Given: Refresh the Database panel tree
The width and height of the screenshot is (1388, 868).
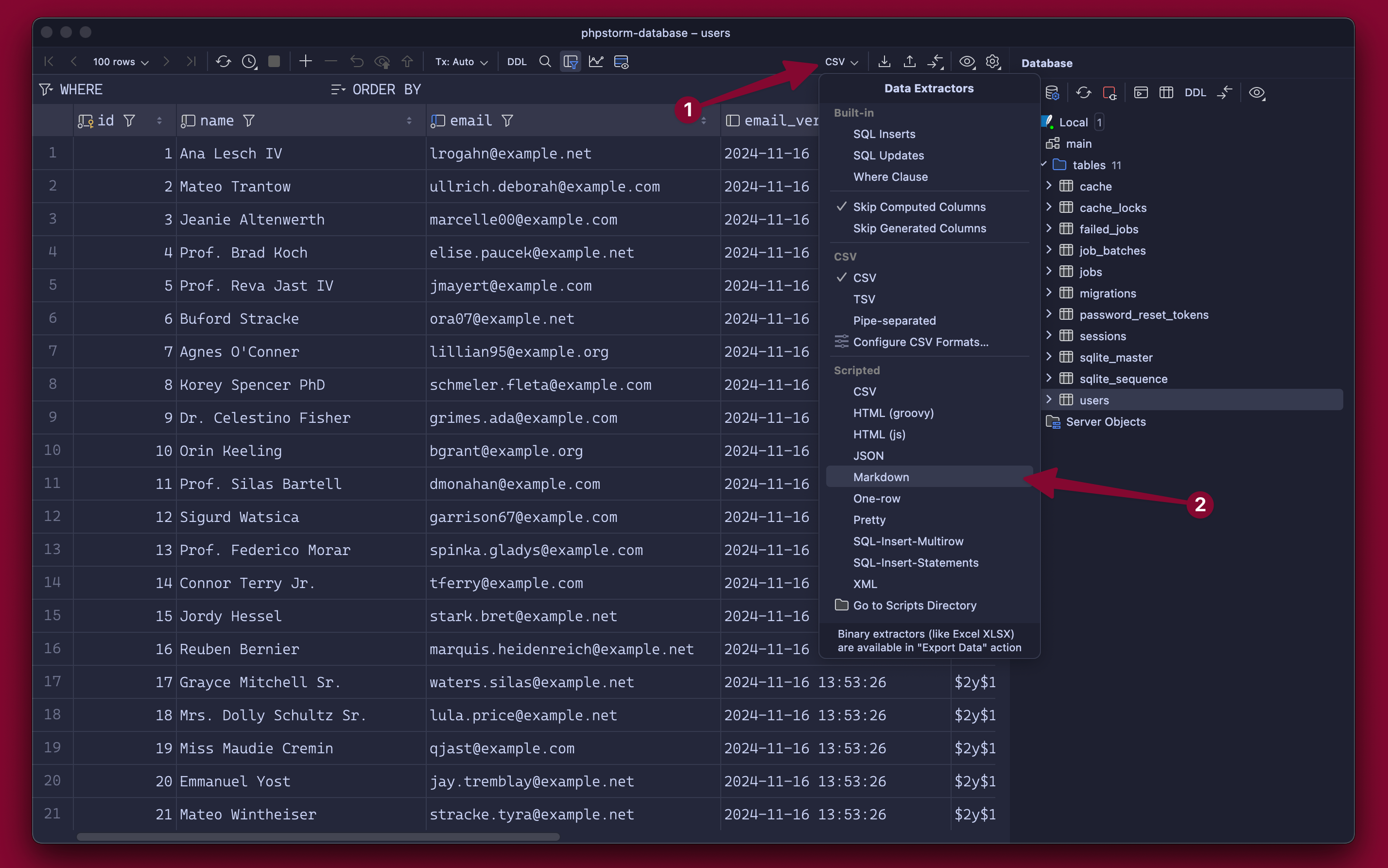Looking at the screenshot, I should point(1083,92).
